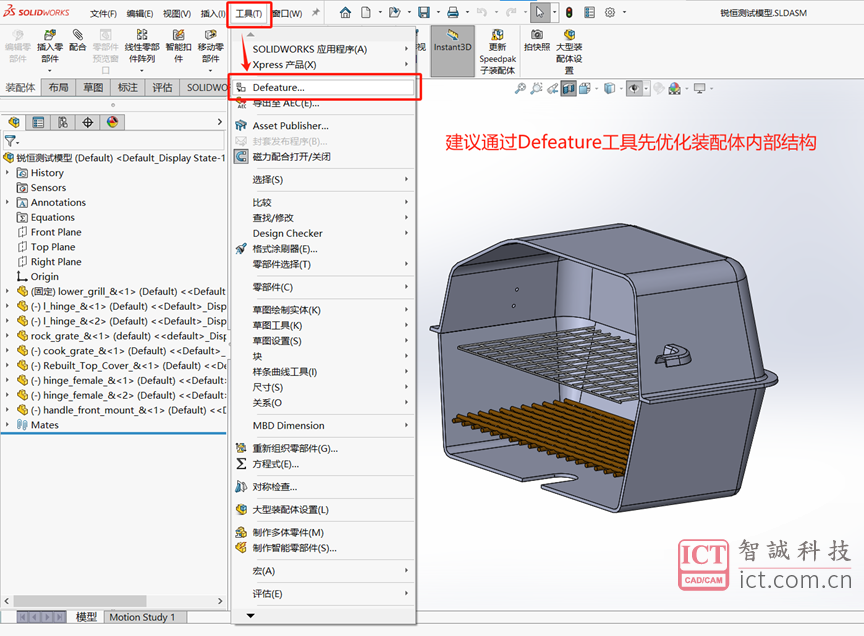Open the 视图(V) menu
The image size is (864, 636).
[x=177, y=13]
